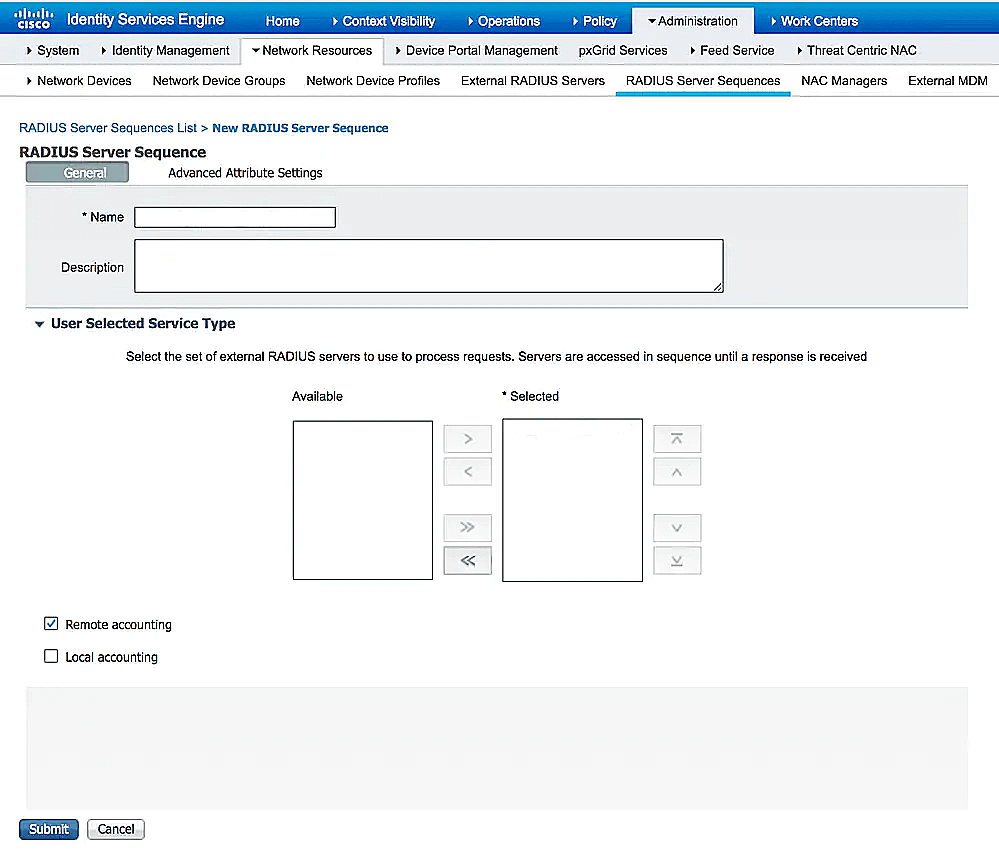This screenshot has height=850, width=999.
Task: Open the External MDM tab
Action: click(x=947, y=81)
